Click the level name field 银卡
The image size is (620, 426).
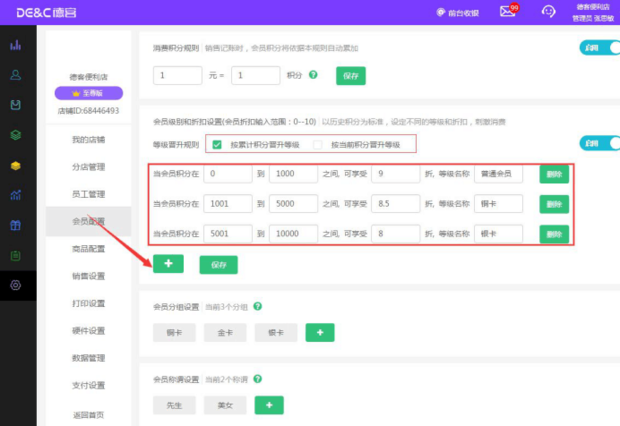(498, 234)
